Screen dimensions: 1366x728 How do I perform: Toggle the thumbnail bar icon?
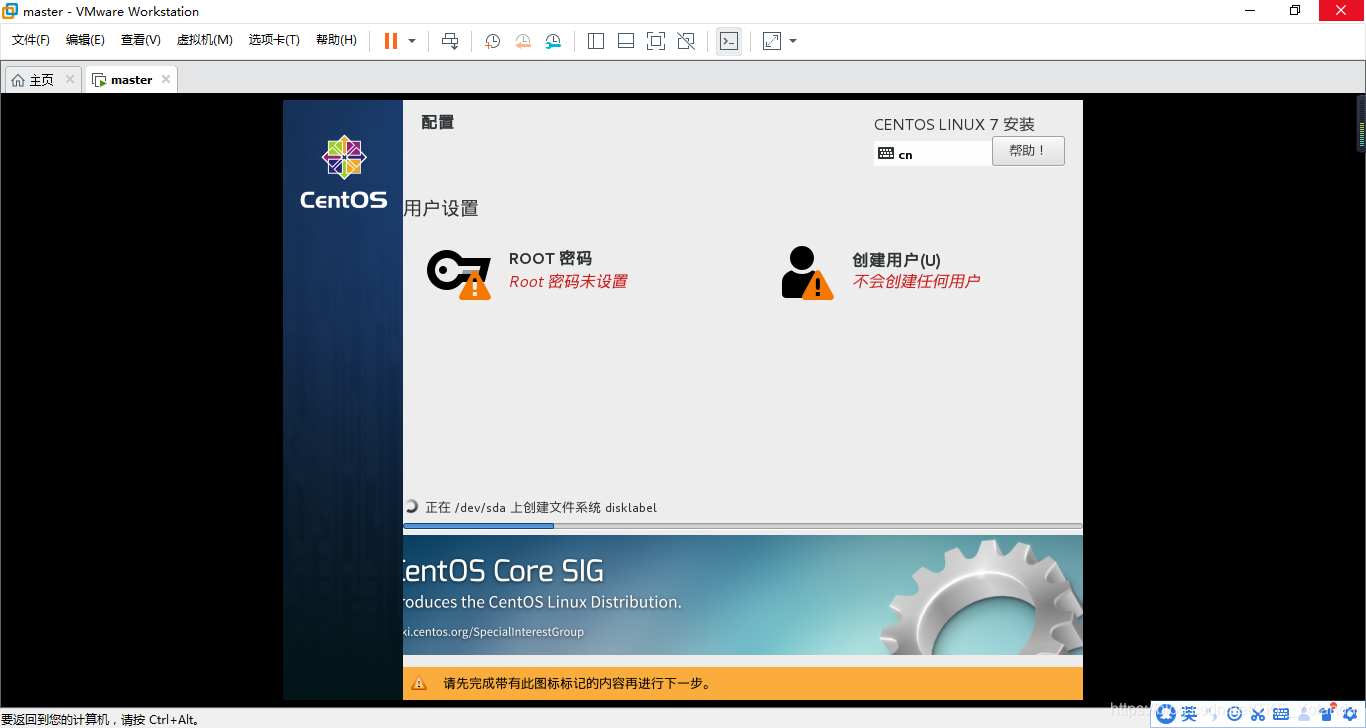626,41
